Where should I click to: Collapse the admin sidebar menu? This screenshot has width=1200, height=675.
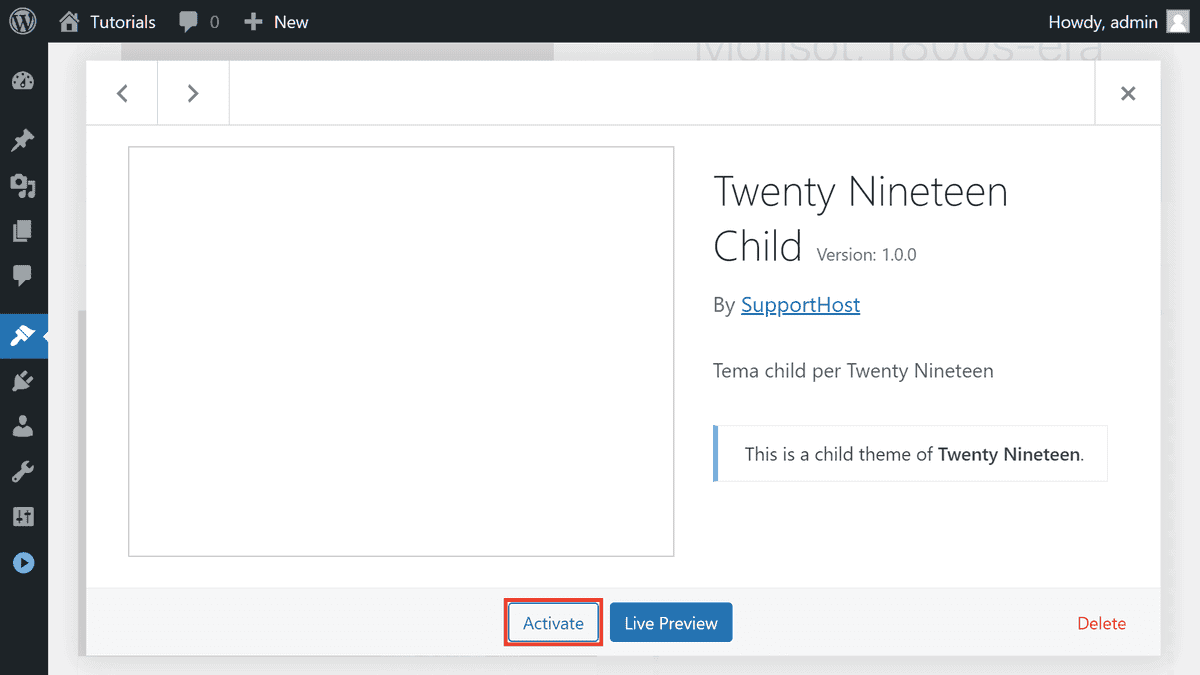pyautogui.click(x=23, y=563)
